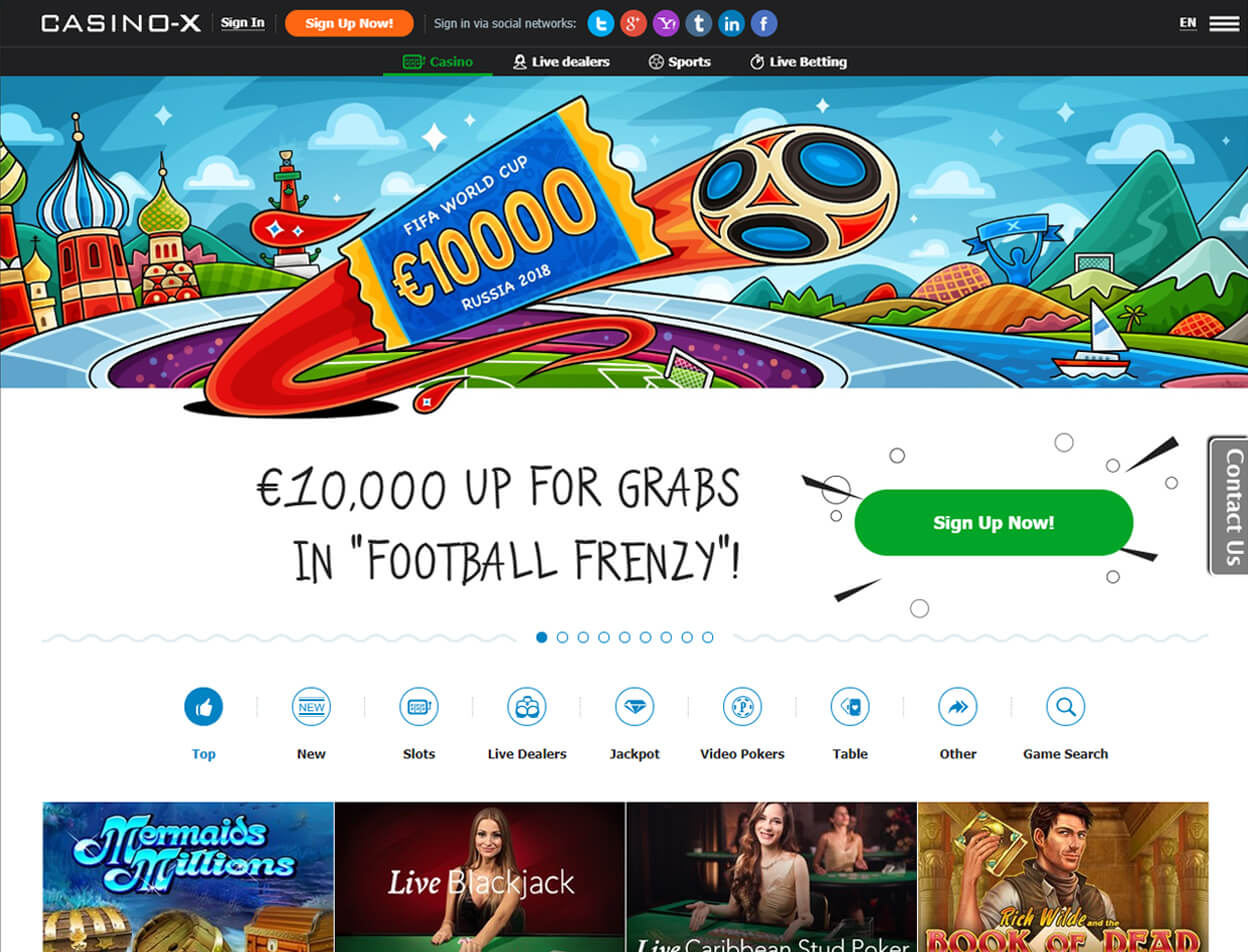Open the Sports tab

click(679, 62)
